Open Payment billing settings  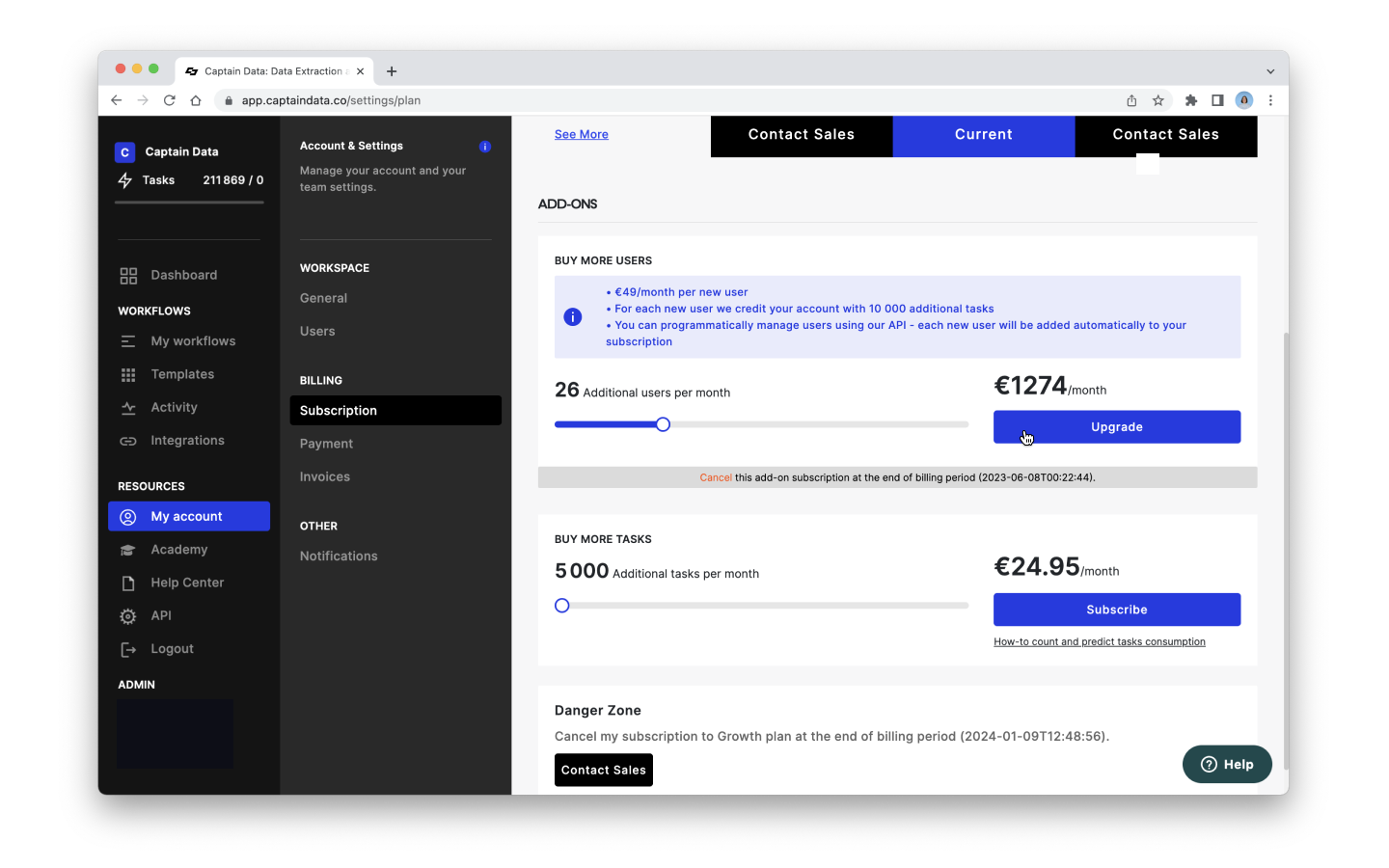326,444
